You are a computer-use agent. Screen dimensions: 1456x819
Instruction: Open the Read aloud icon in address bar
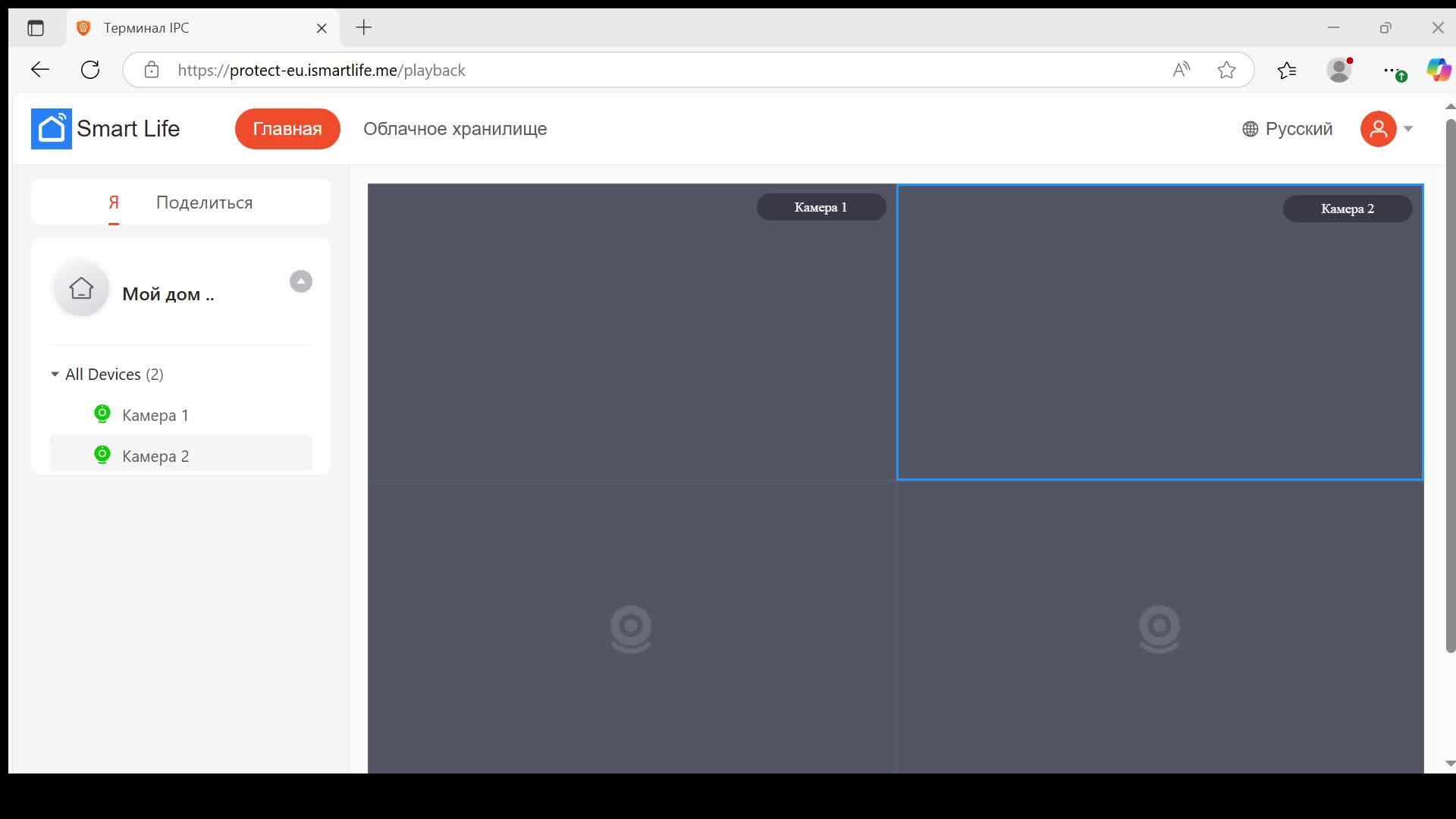tap(1181, 70)
